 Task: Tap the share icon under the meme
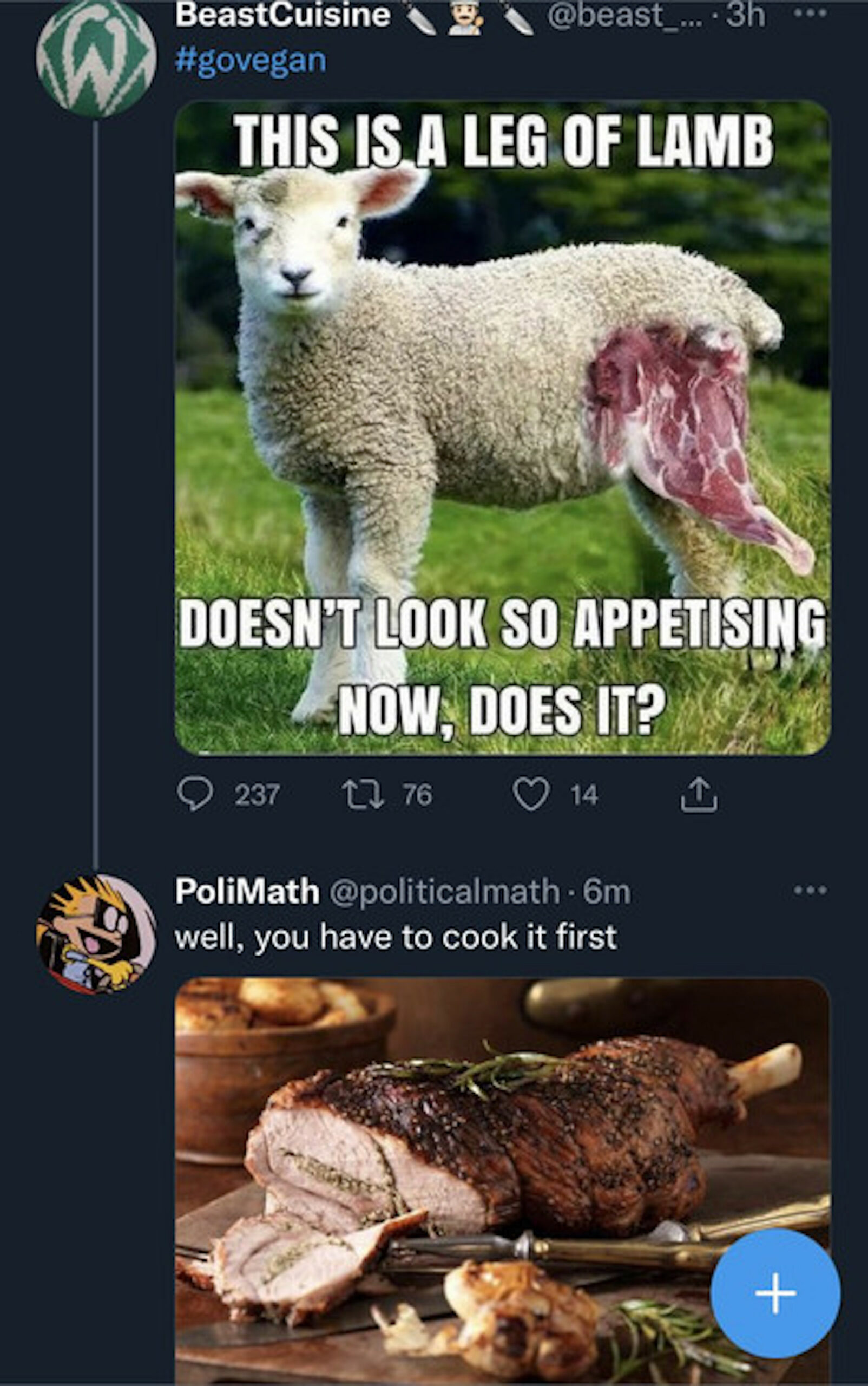pos(699,794)
